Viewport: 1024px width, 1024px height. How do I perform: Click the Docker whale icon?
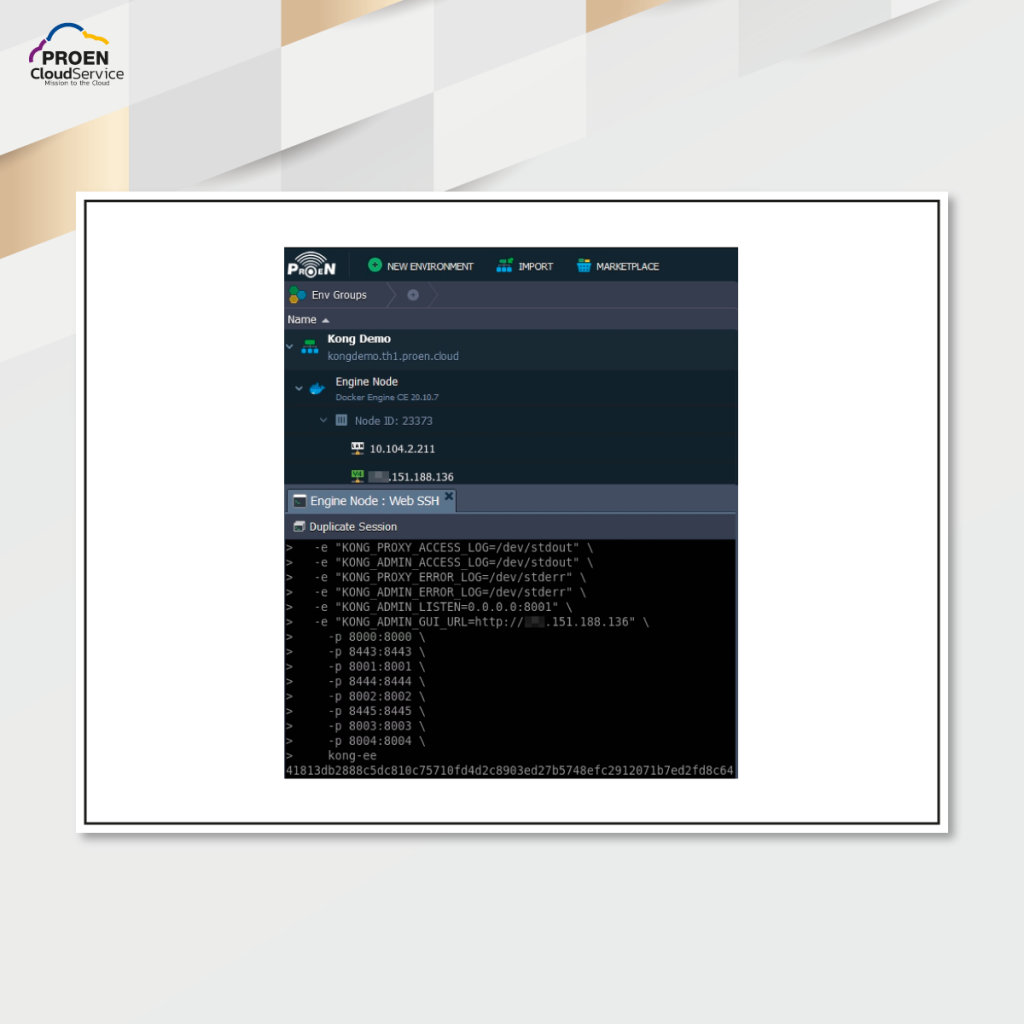pos(317,389)
